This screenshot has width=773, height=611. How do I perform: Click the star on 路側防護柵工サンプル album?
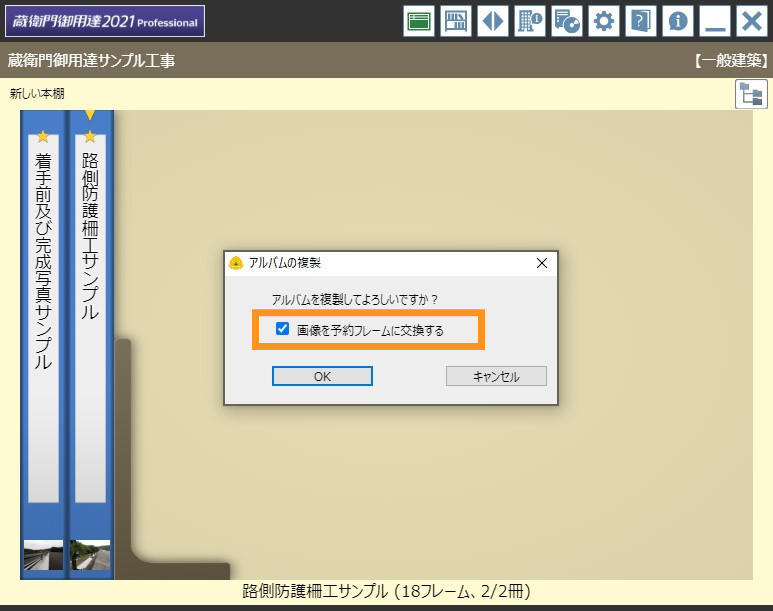90,137
